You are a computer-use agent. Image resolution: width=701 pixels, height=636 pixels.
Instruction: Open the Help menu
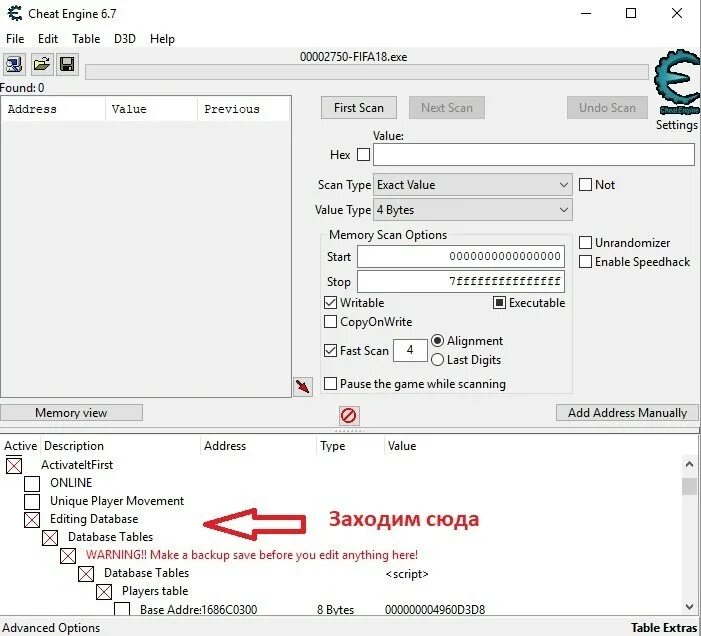point(162,39)
